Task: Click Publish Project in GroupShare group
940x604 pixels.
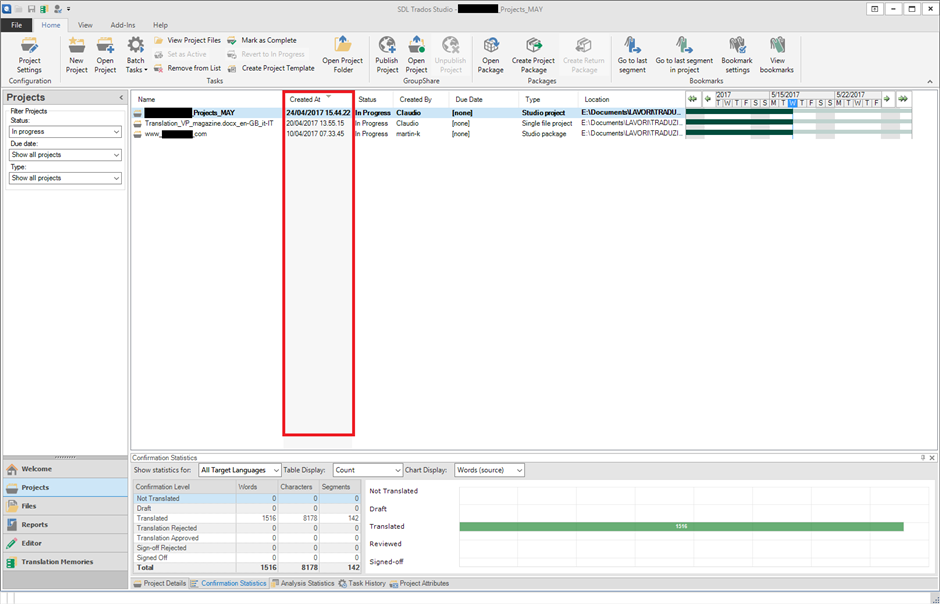Action: pyautogui.click(x=387, y=55)
